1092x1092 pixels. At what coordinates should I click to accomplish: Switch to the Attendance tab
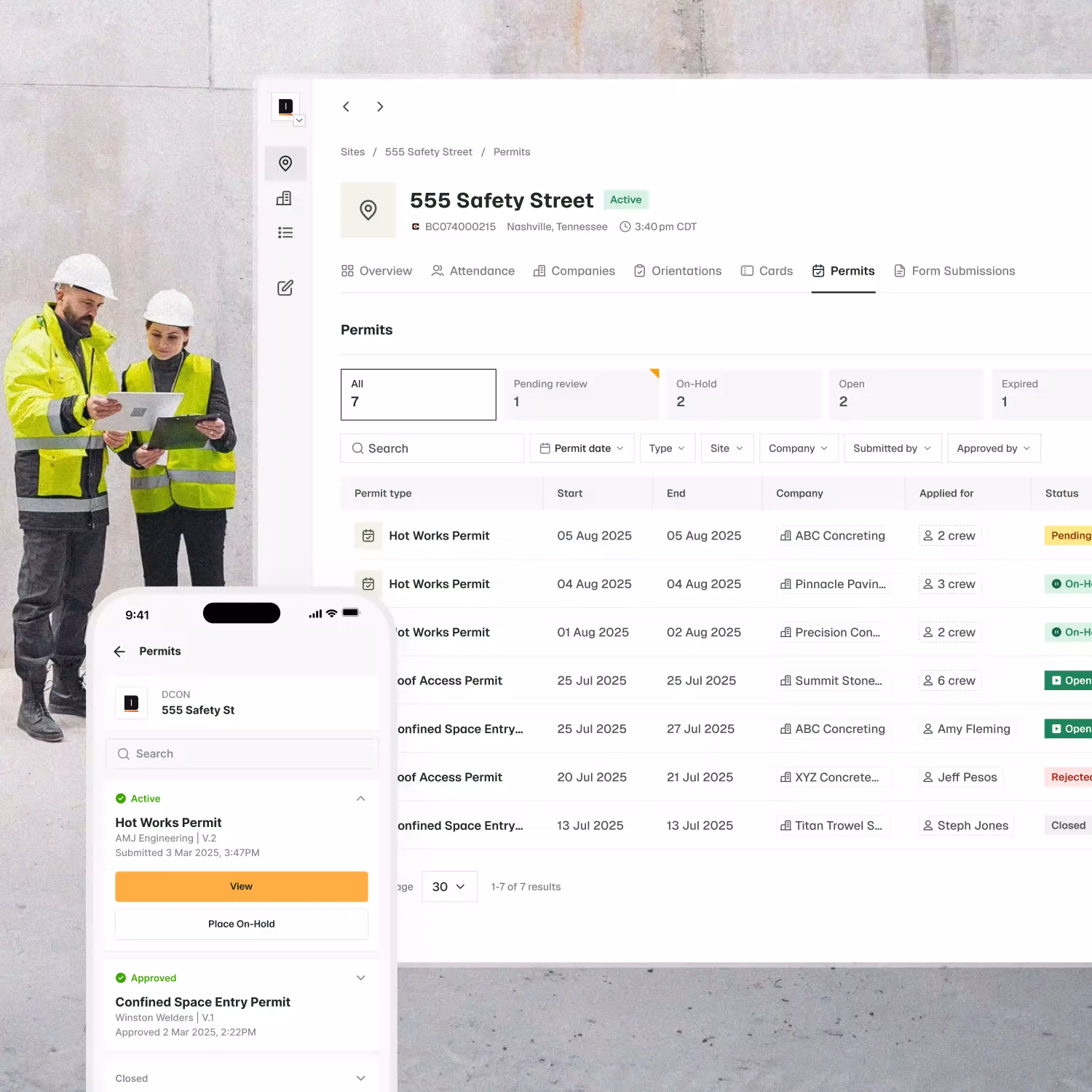tap(473, 271)
